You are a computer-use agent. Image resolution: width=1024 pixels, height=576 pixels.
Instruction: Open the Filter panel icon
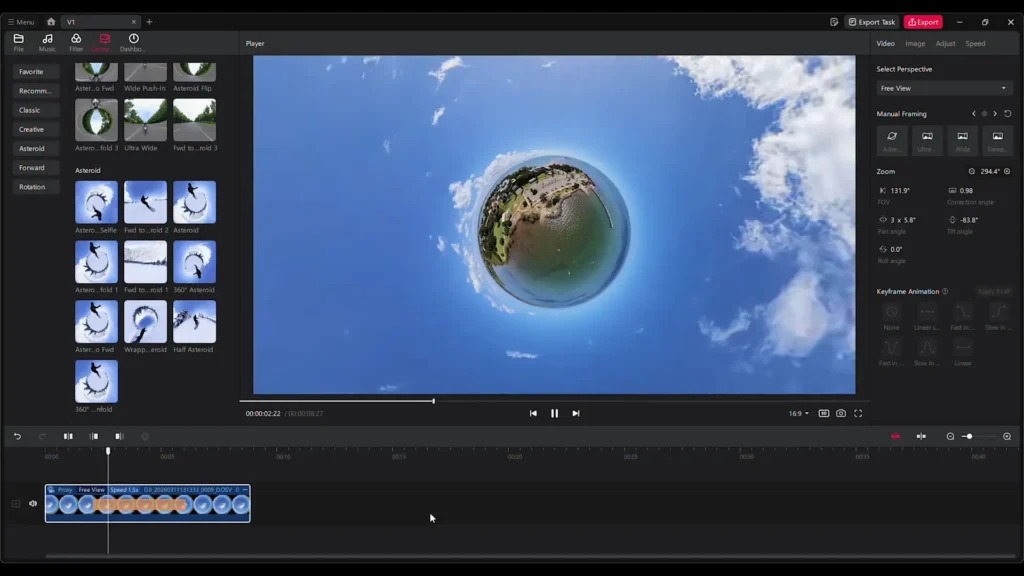(x=75, y=41)
